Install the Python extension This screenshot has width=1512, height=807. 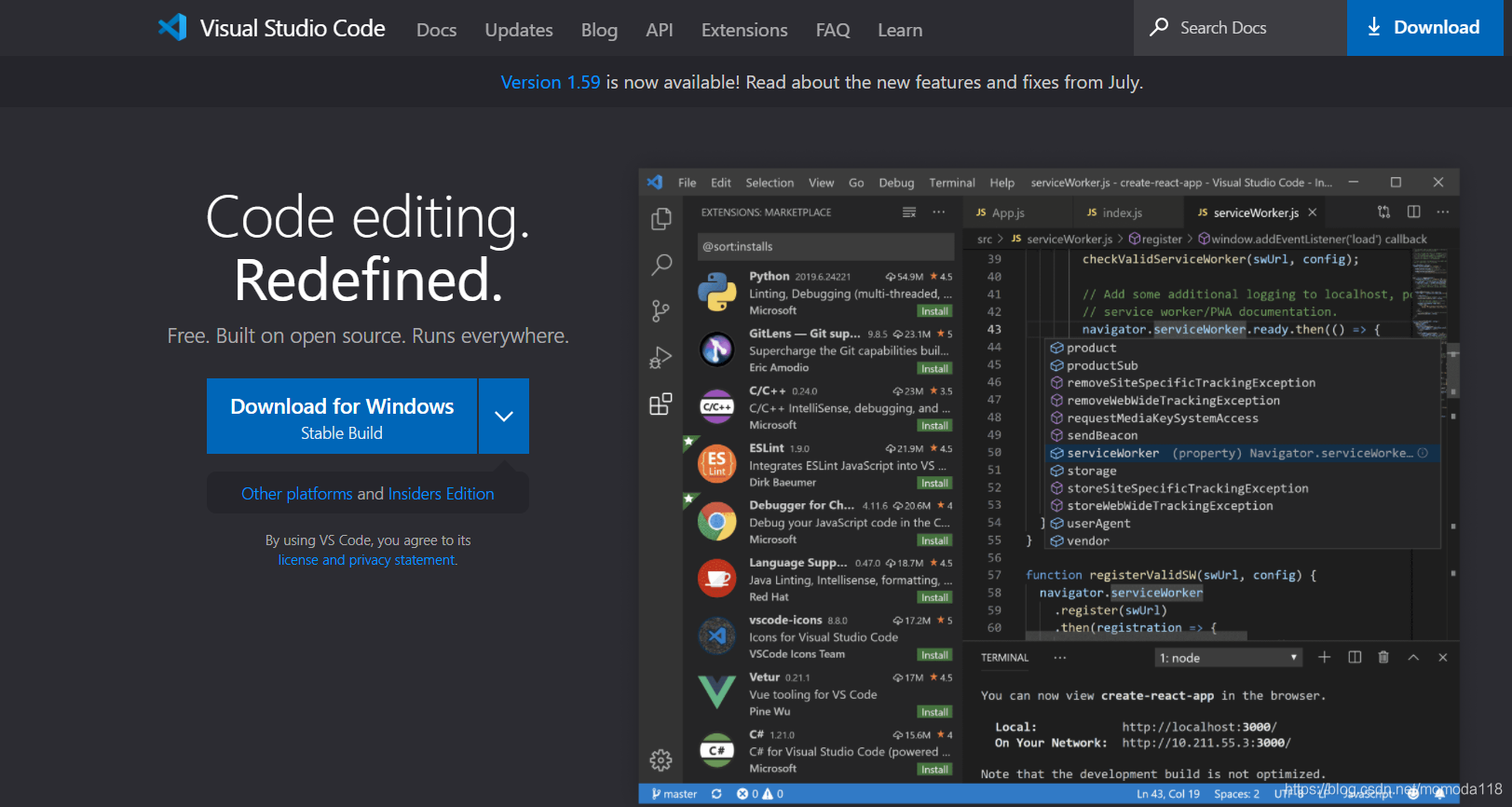tap(934, 311)
